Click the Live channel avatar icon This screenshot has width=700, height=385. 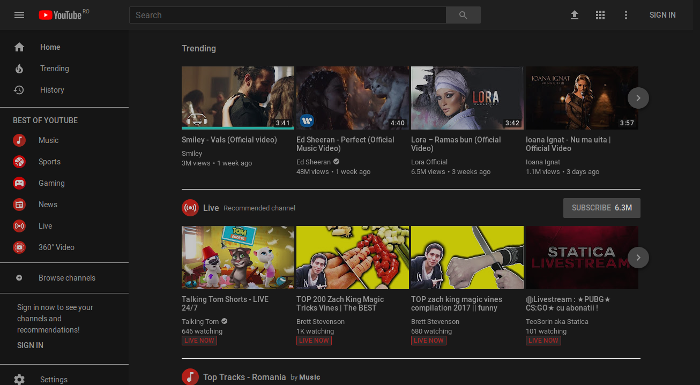190,208
